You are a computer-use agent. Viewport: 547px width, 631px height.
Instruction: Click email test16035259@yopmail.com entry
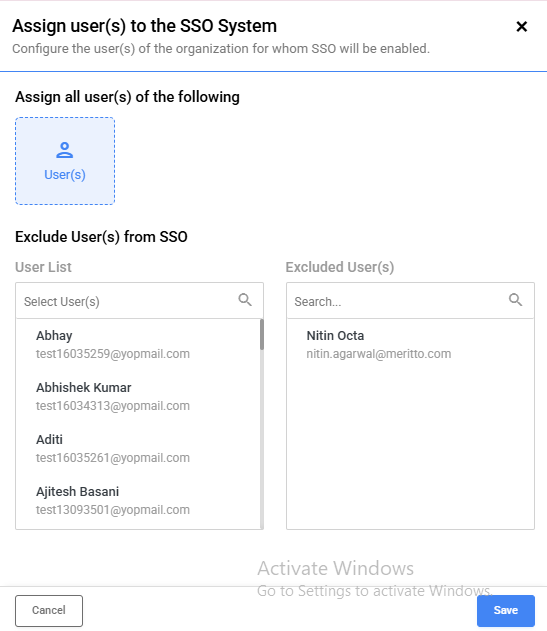point(113,354)
